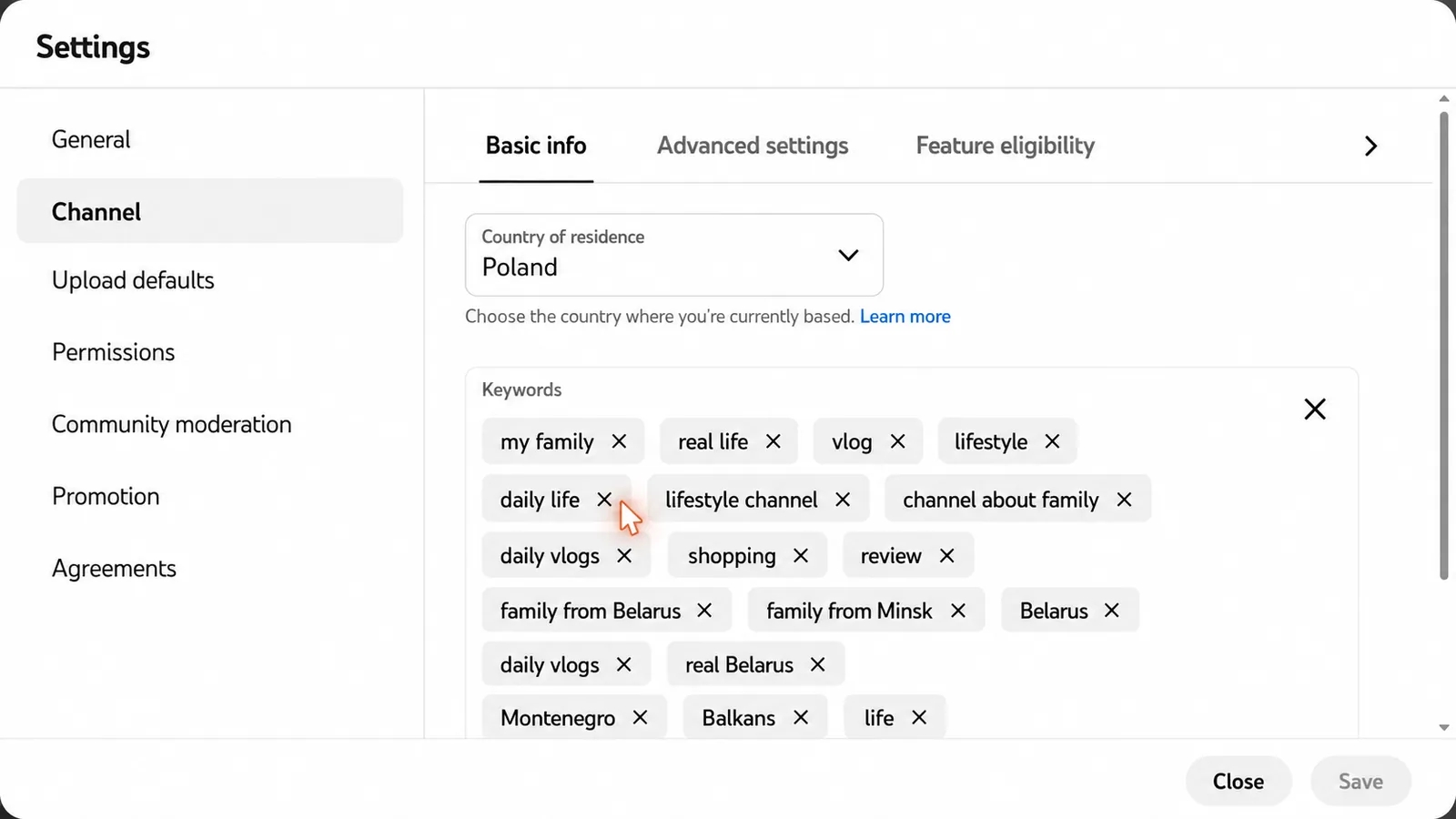Clear all keywords with large X

1315,409
